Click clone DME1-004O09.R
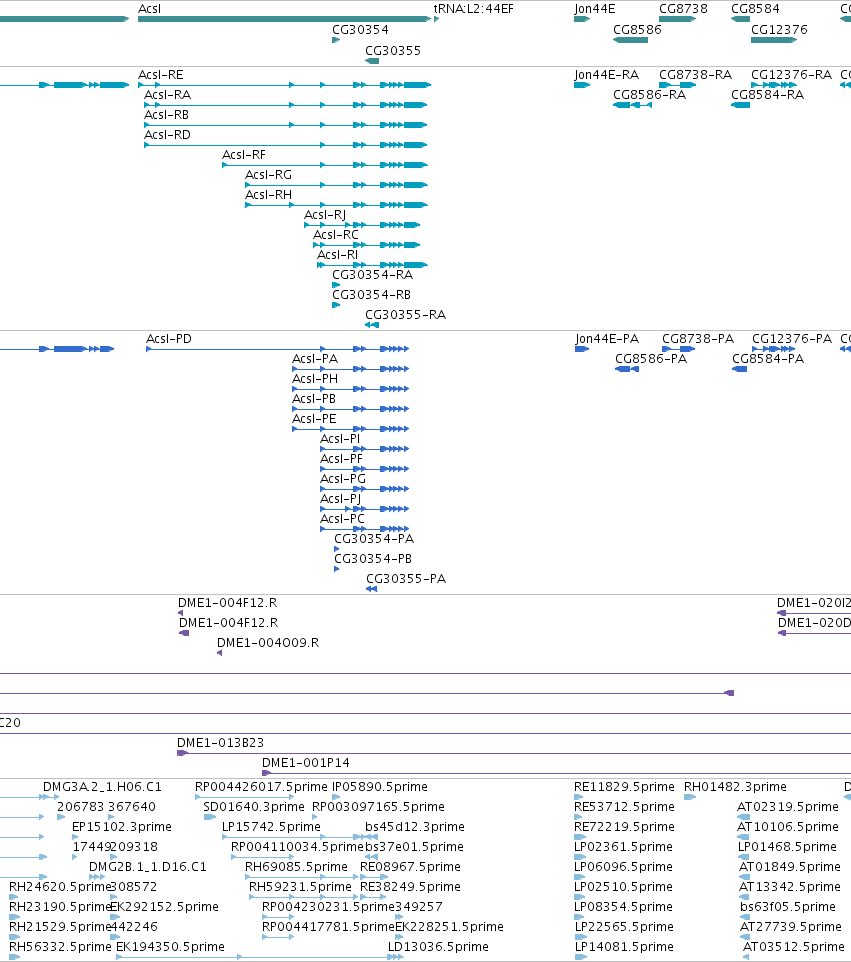Viewport: 851px width, 962px height. click(268, 643)
